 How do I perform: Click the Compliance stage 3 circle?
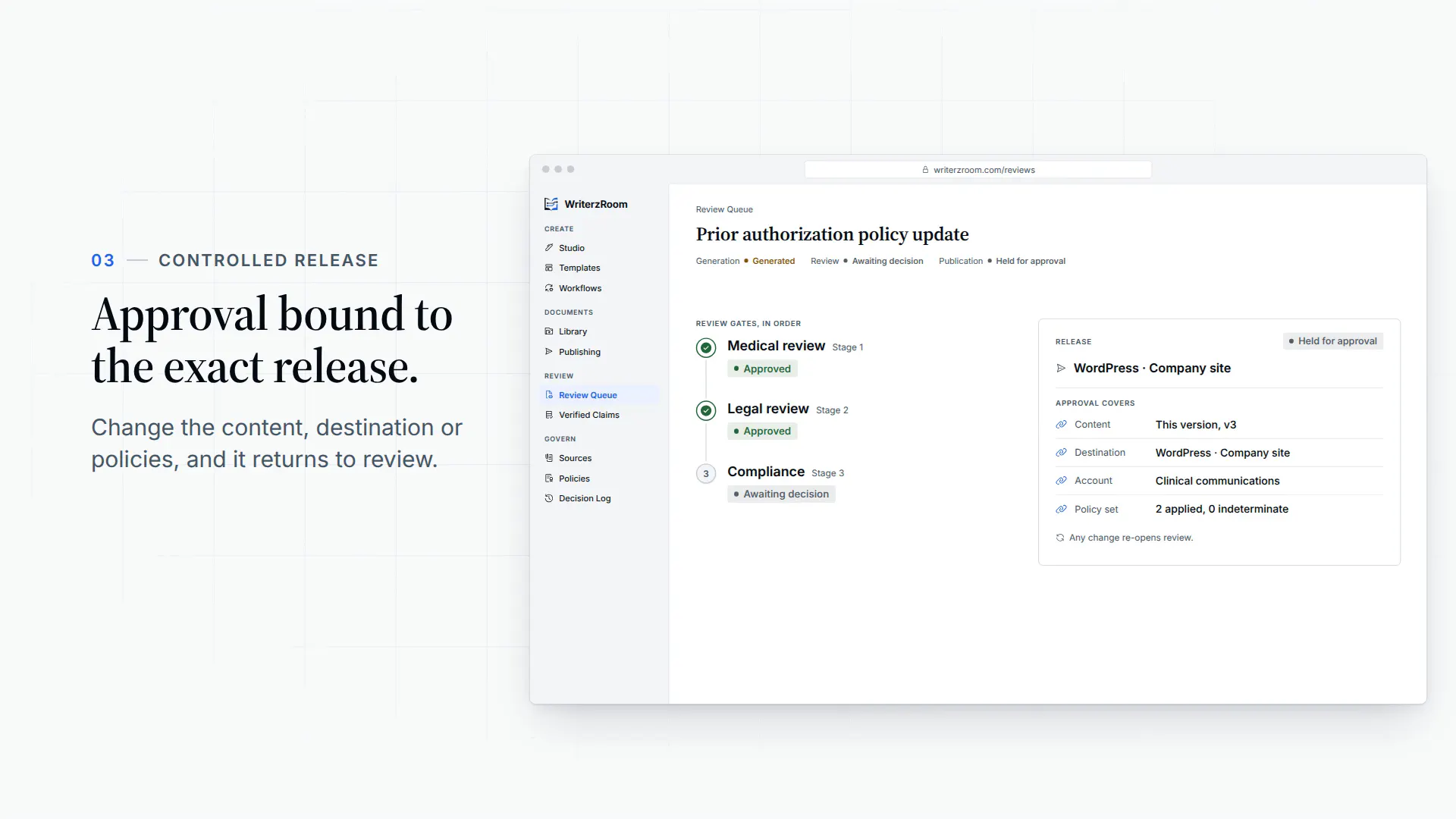[x=706, y=474]
